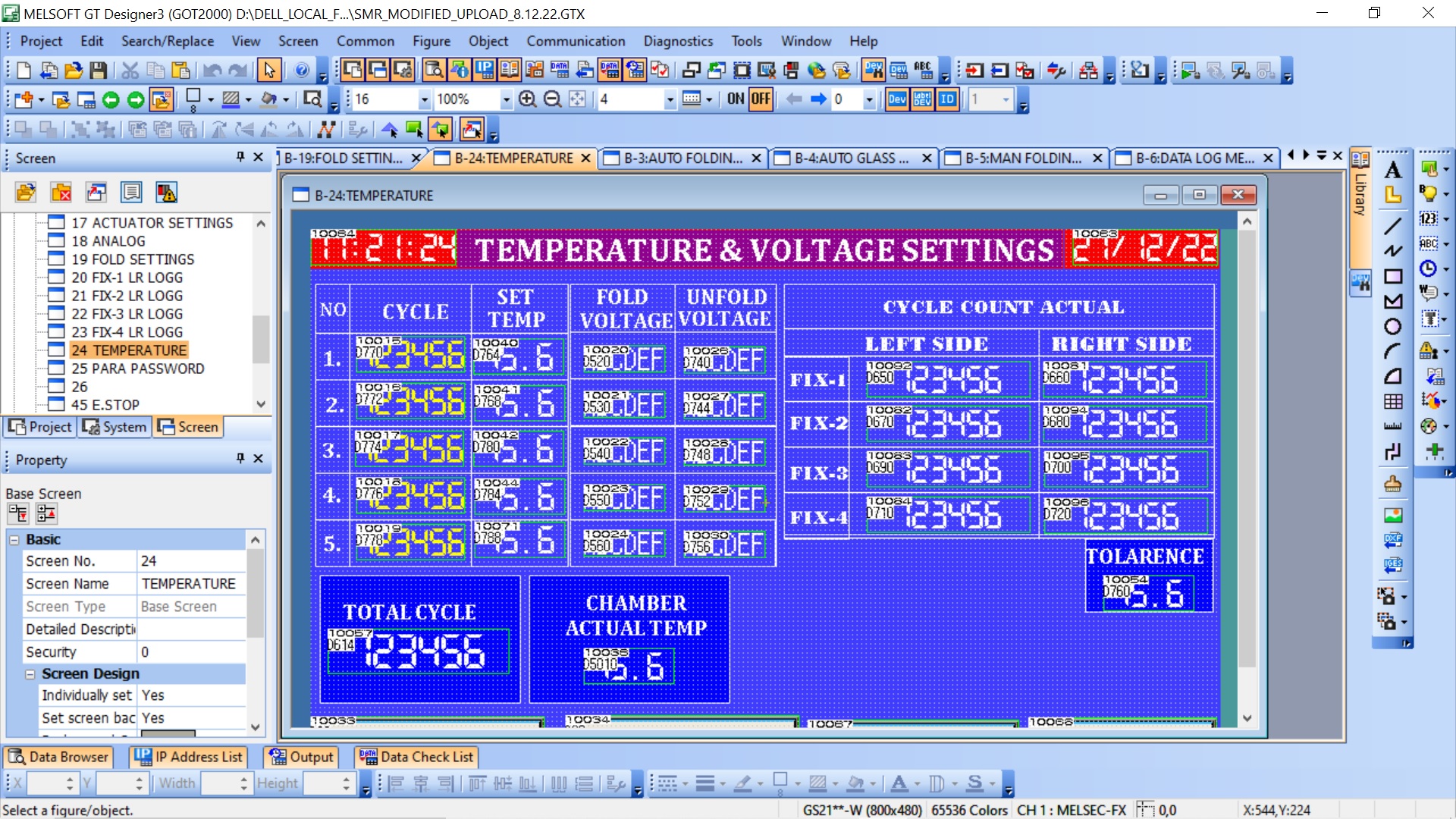Select 25 PARA PASSWORD in screen tree
Viewport: 1456px width, 819px height.
tap(137, 369)
